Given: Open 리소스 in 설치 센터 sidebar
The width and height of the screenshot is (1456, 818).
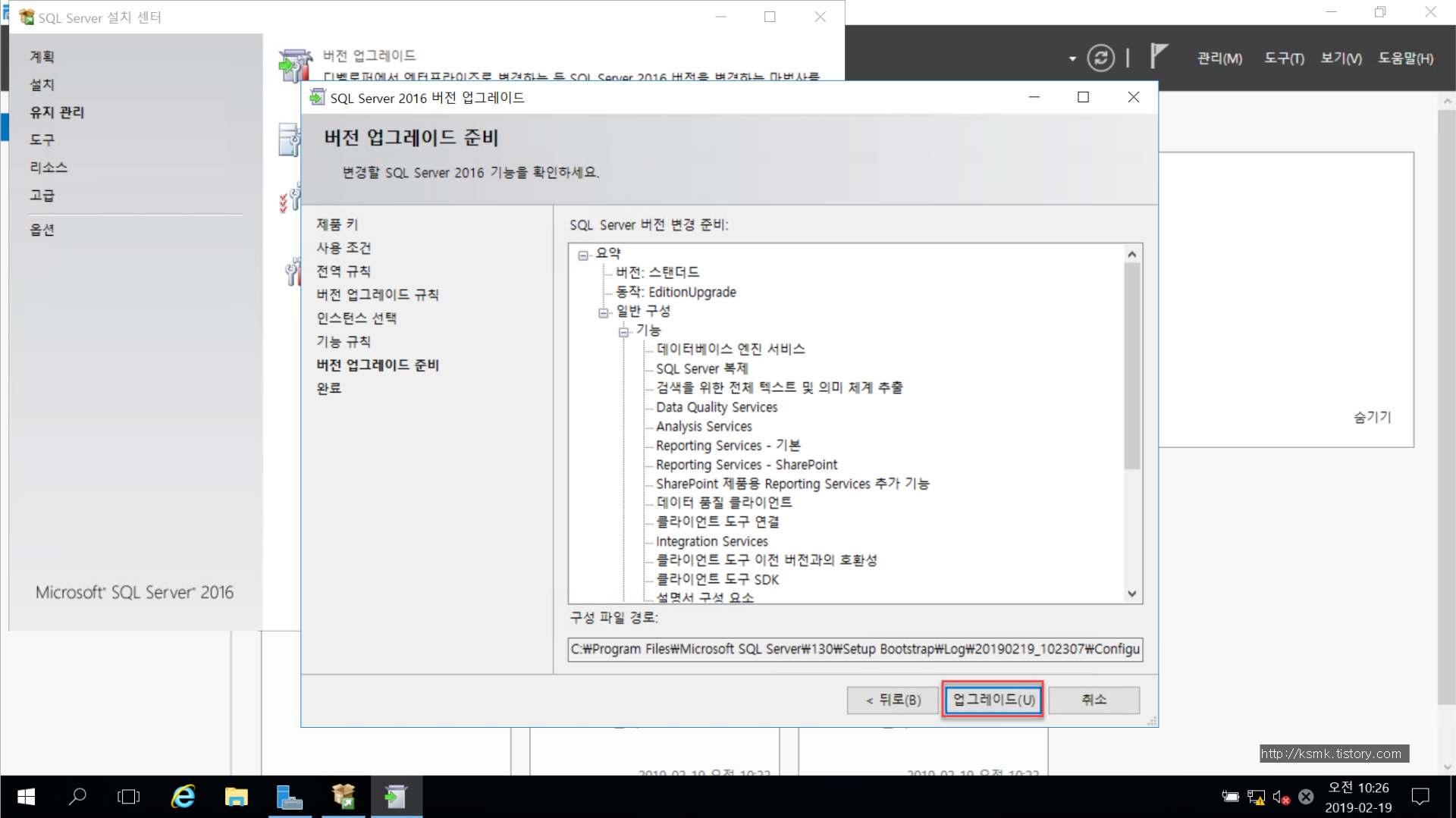Looking at the screenshot, I should coord(49,168).
